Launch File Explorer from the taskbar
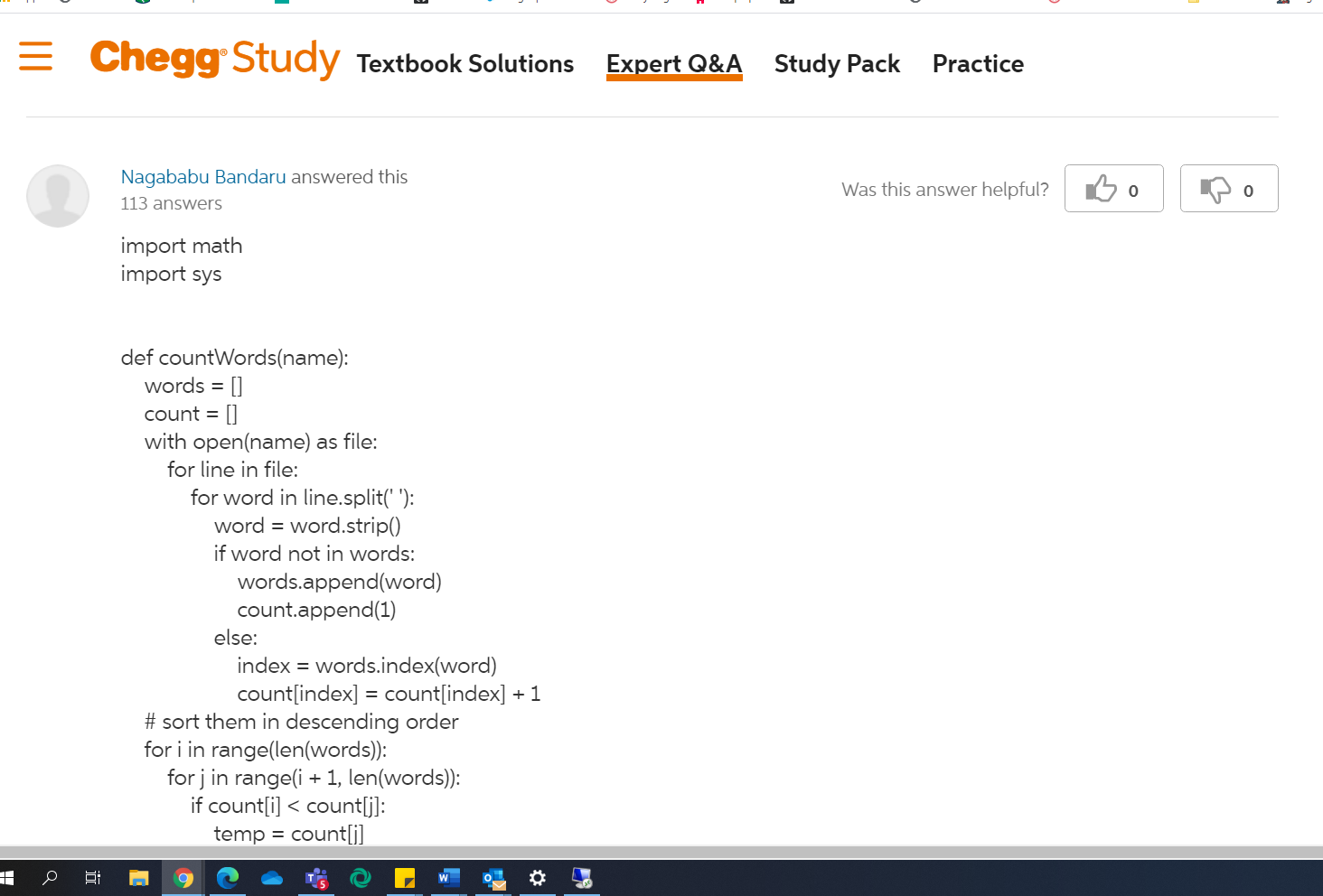Viewport: 1323px width, 896px height. tap(138, 878)
